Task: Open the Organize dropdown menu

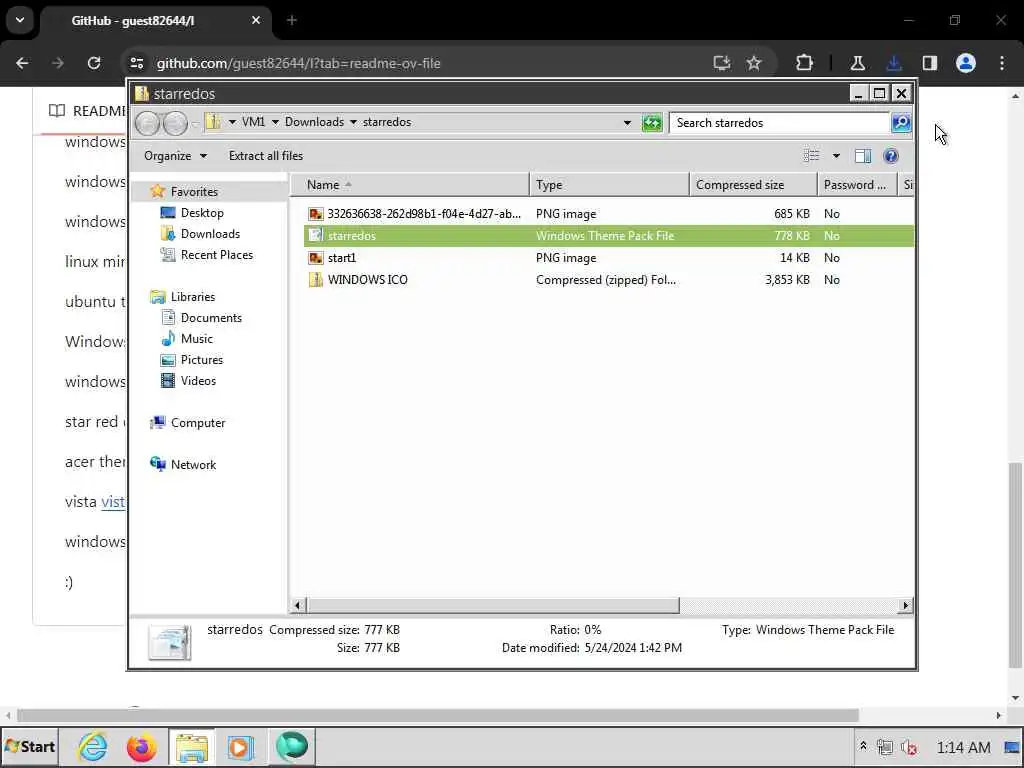Action: 175,155
